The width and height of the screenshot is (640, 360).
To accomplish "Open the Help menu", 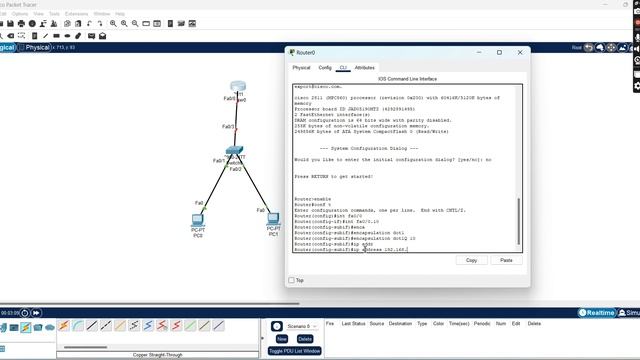I will click(120, 14).
